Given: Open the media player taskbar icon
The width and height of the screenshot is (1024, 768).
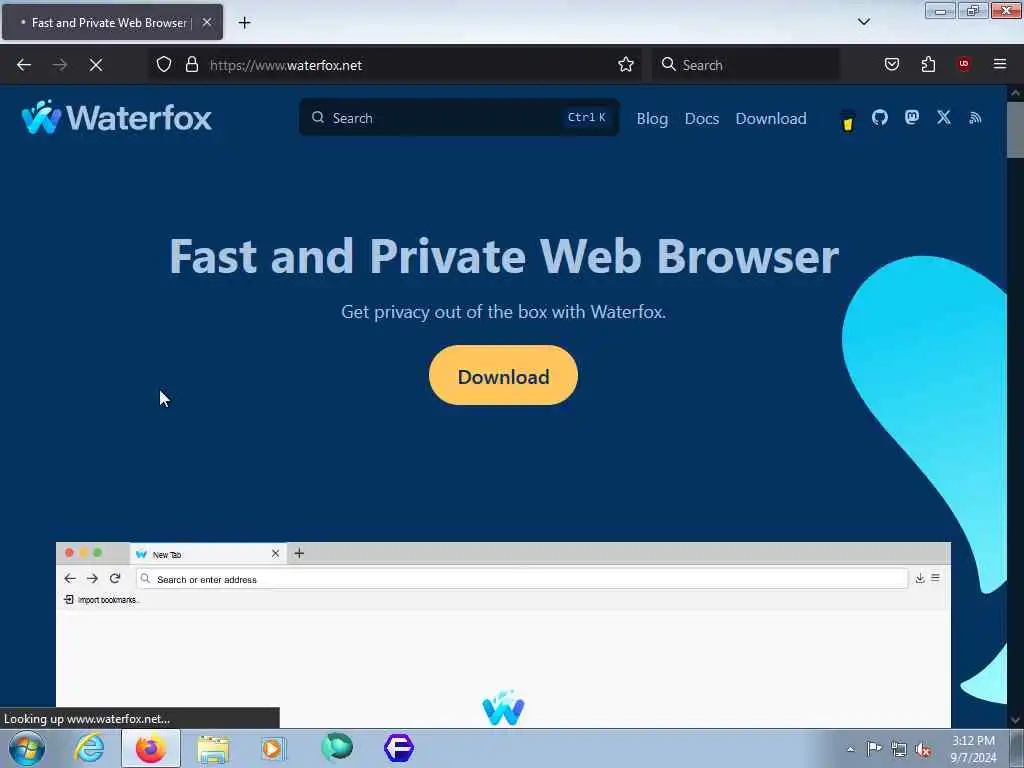Looking at the screenshot, I should [273, 748].
